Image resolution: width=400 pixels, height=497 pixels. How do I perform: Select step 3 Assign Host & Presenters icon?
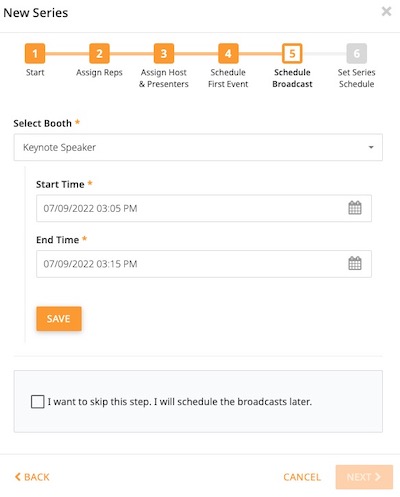(164, 53)
